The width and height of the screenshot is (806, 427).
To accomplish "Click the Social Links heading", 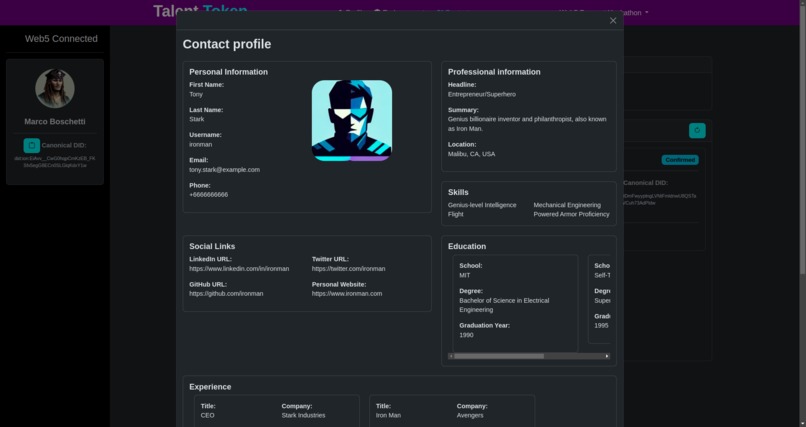I will 212,247.
